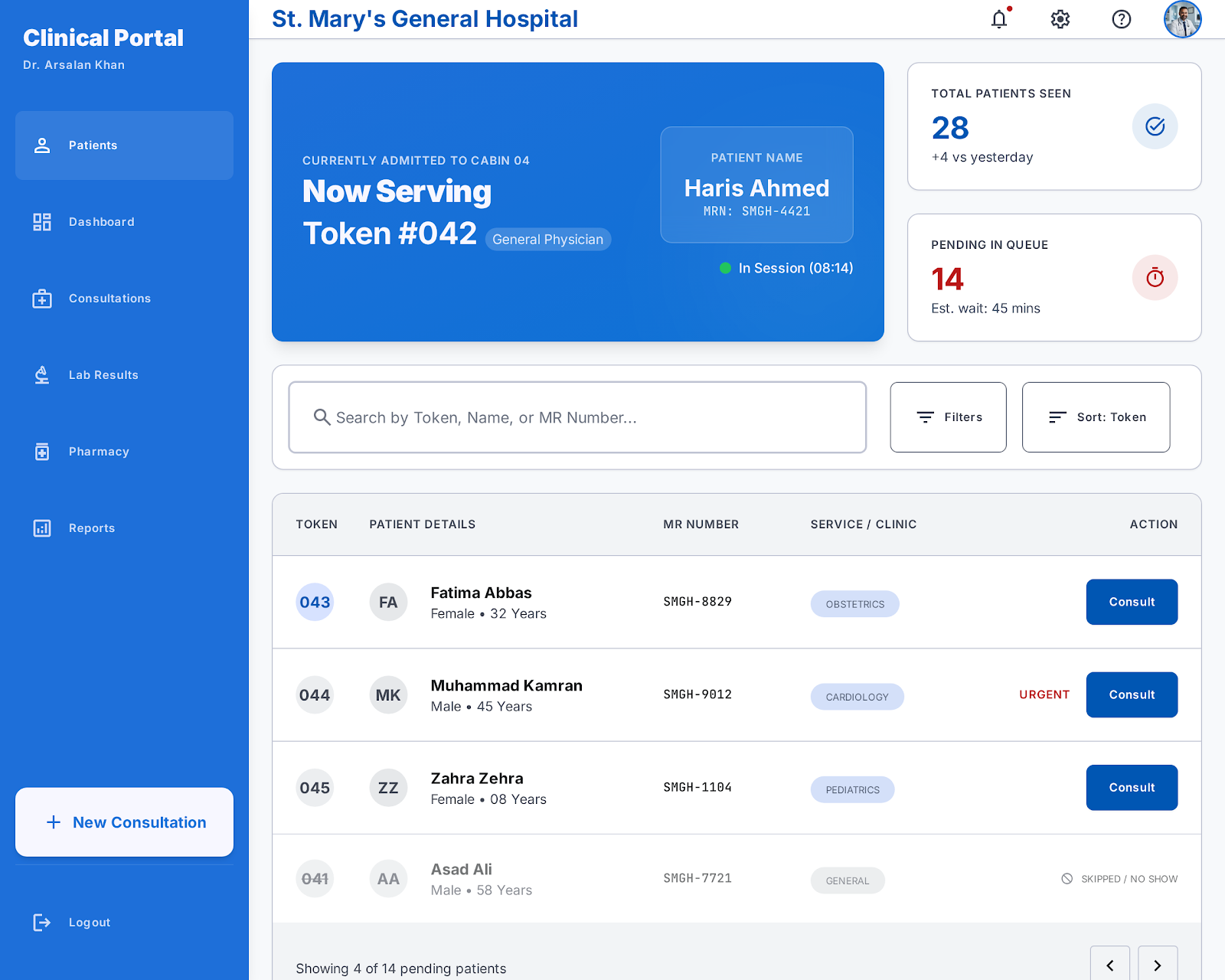Consult Muhammad Kamran
The height and width of the screenshot is (980, 1225).
(1132, 694)
